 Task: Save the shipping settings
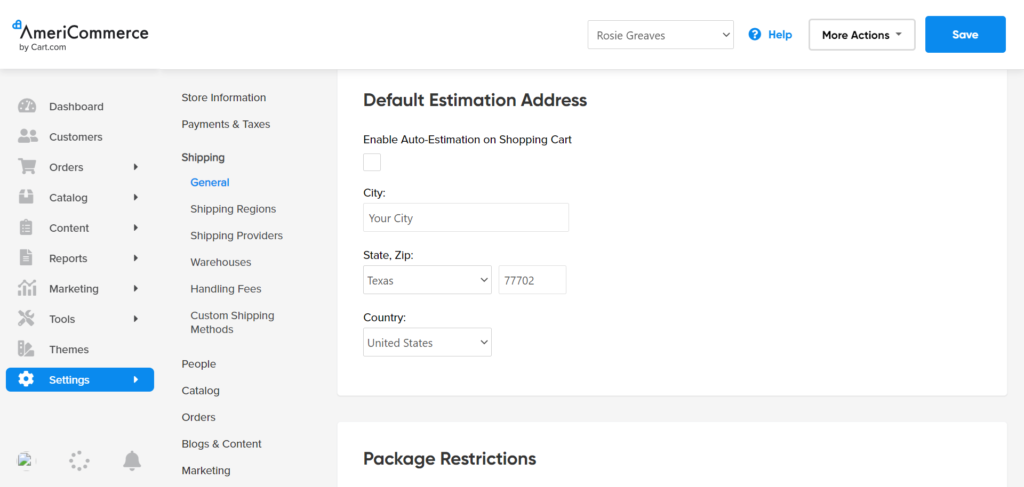(965, 35)
